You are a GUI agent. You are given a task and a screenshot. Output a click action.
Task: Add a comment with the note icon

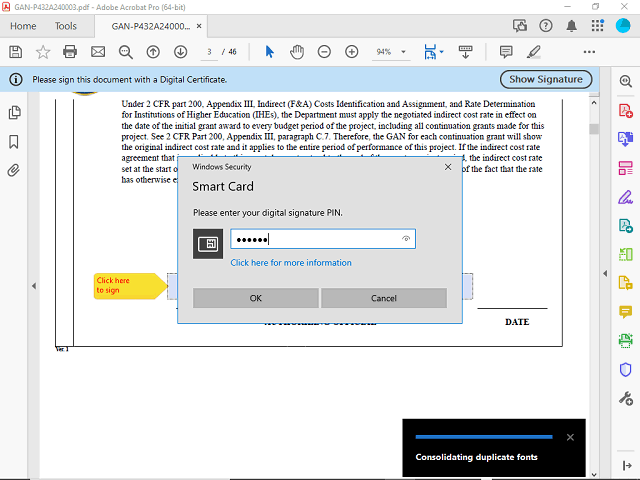tap(506, 52)
